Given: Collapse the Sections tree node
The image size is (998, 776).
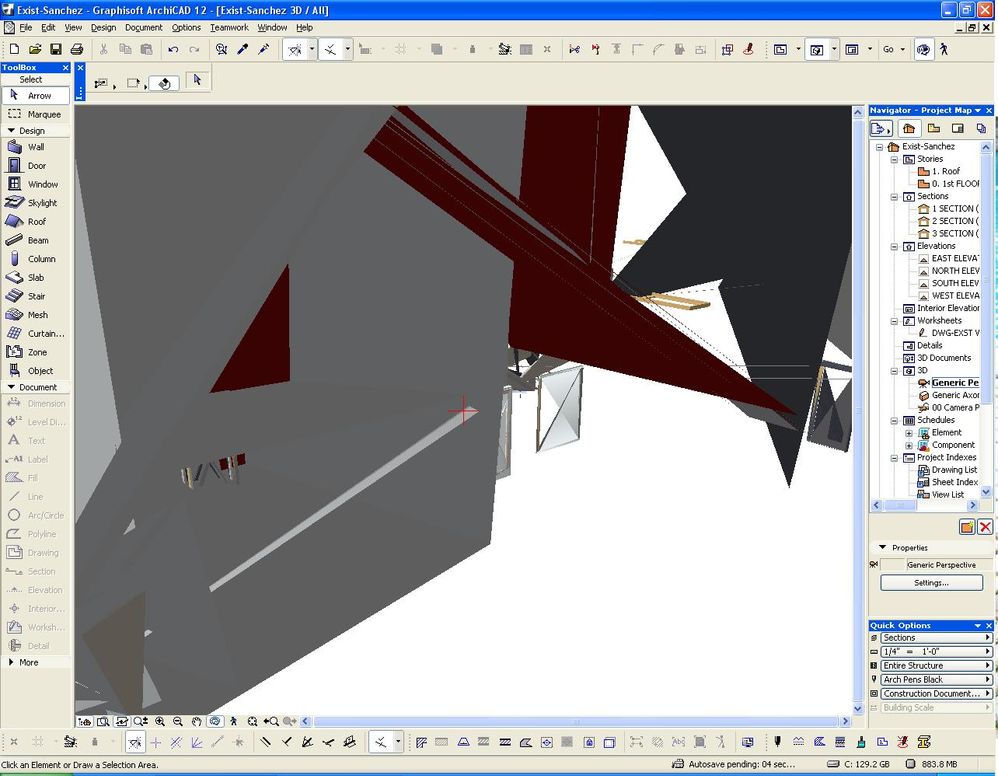Looking at the screenshot, I should tap(894, 197).
